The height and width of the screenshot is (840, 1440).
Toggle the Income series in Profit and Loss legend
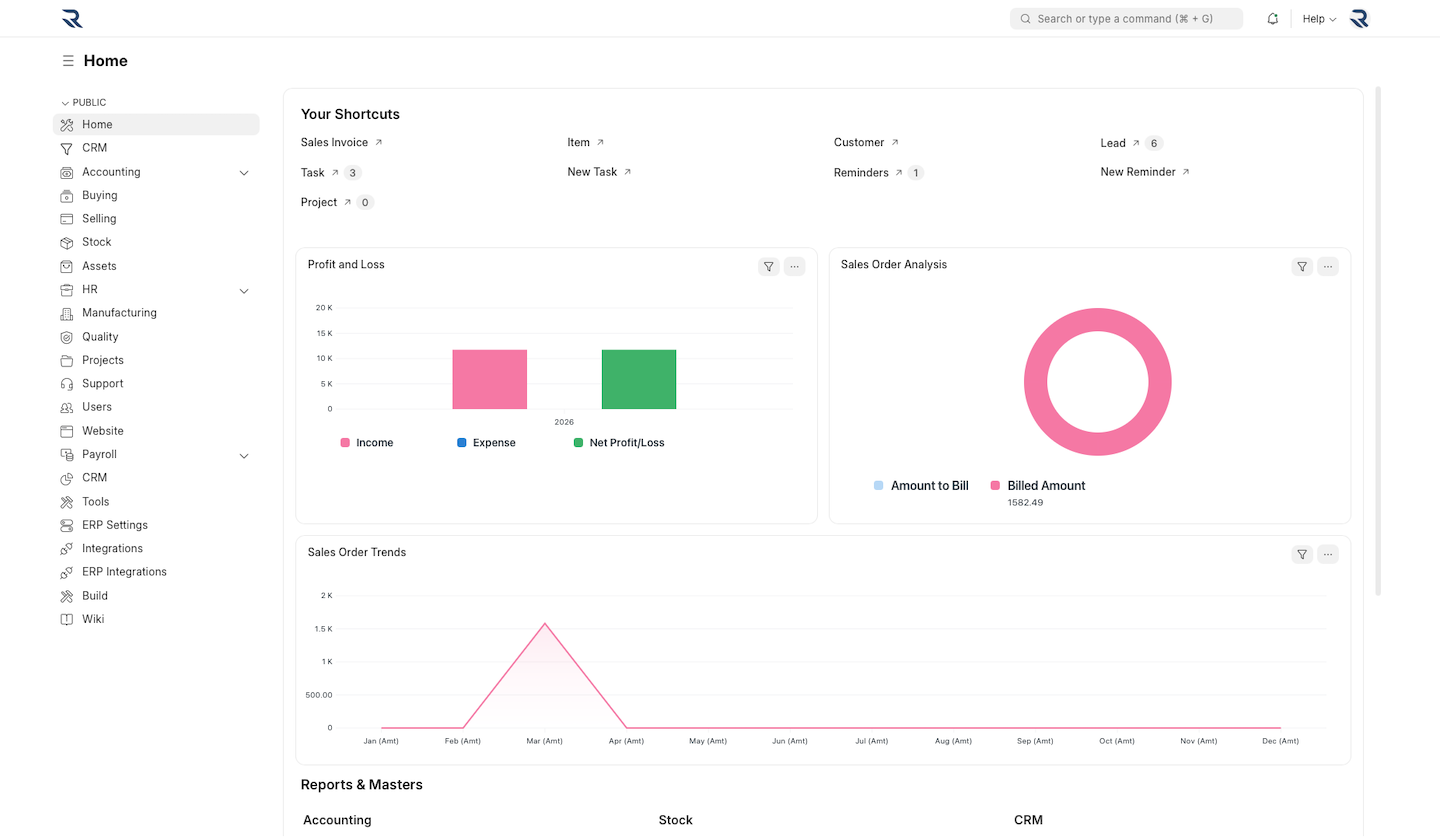[x=366, y=442]
